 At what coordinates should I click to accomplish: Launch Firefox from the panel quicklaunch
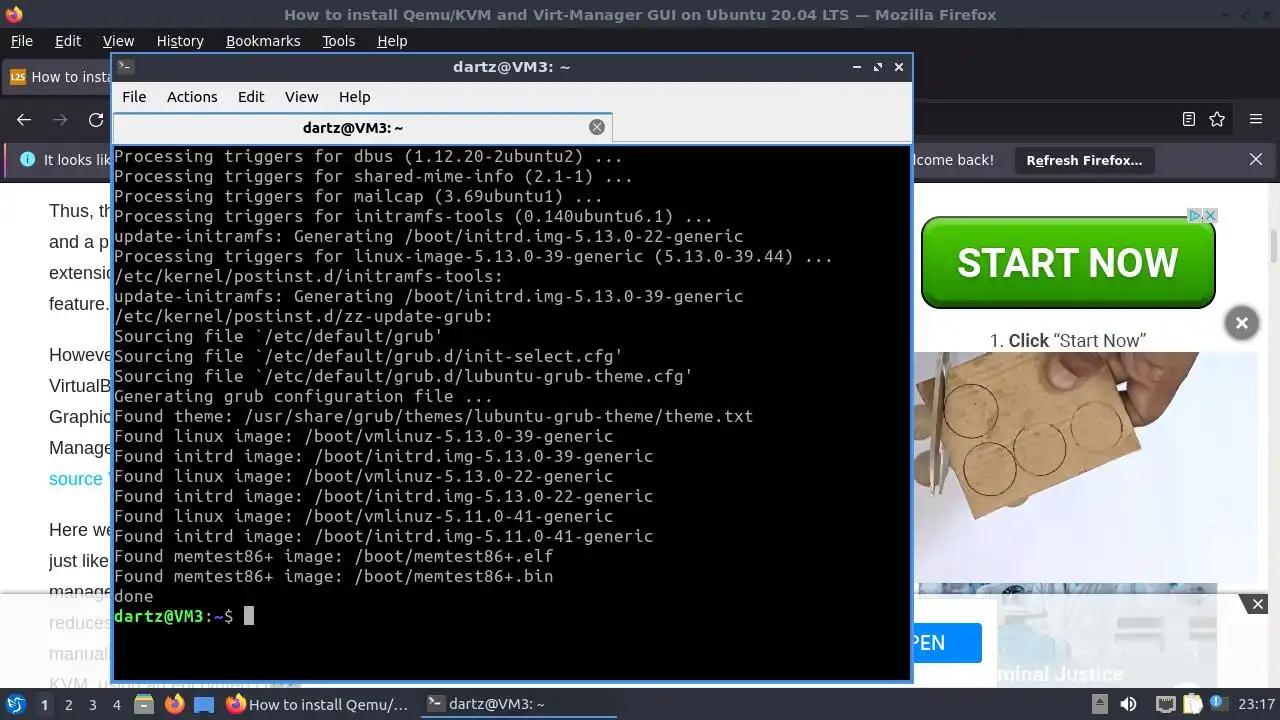click(x=174, y=704)
